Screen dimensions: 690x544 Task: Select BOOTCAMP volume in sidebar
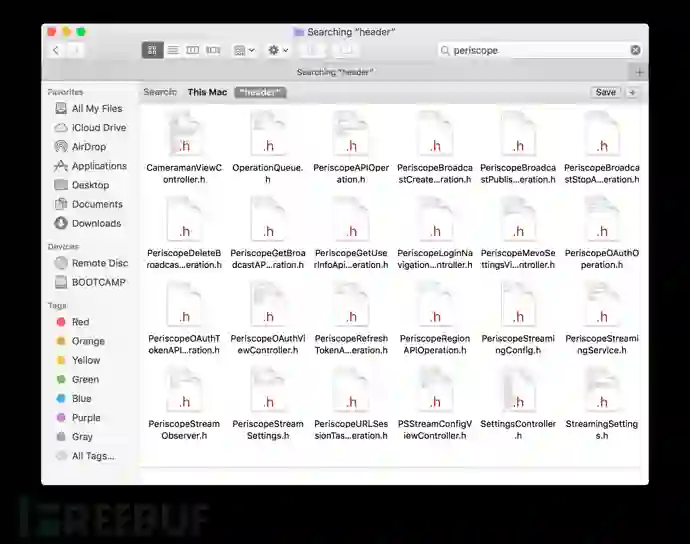point(90,282)
